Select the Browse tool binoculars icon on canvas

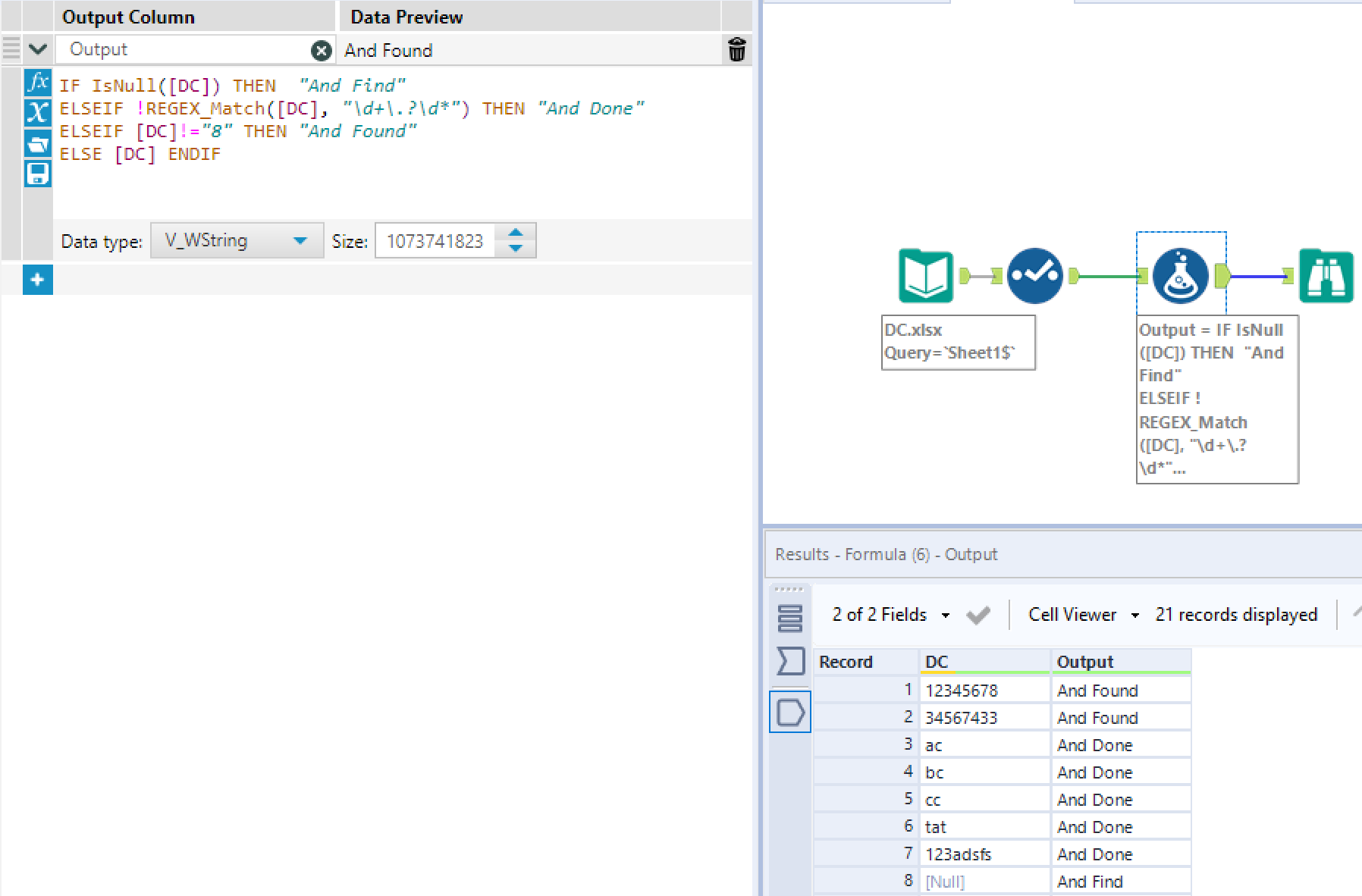1326,277
